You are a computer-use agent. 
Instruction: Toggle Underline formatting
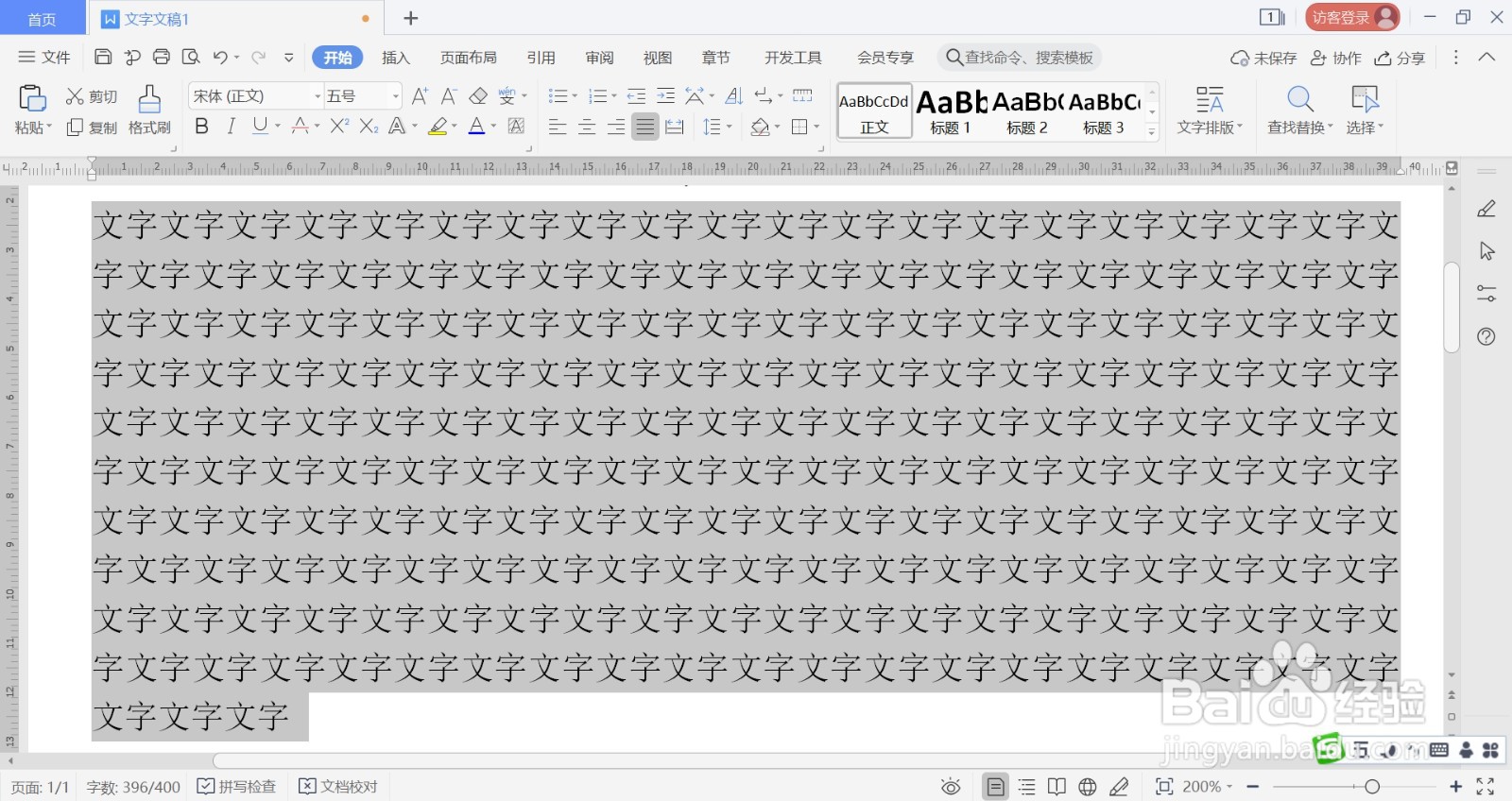[x=260, y=127]
